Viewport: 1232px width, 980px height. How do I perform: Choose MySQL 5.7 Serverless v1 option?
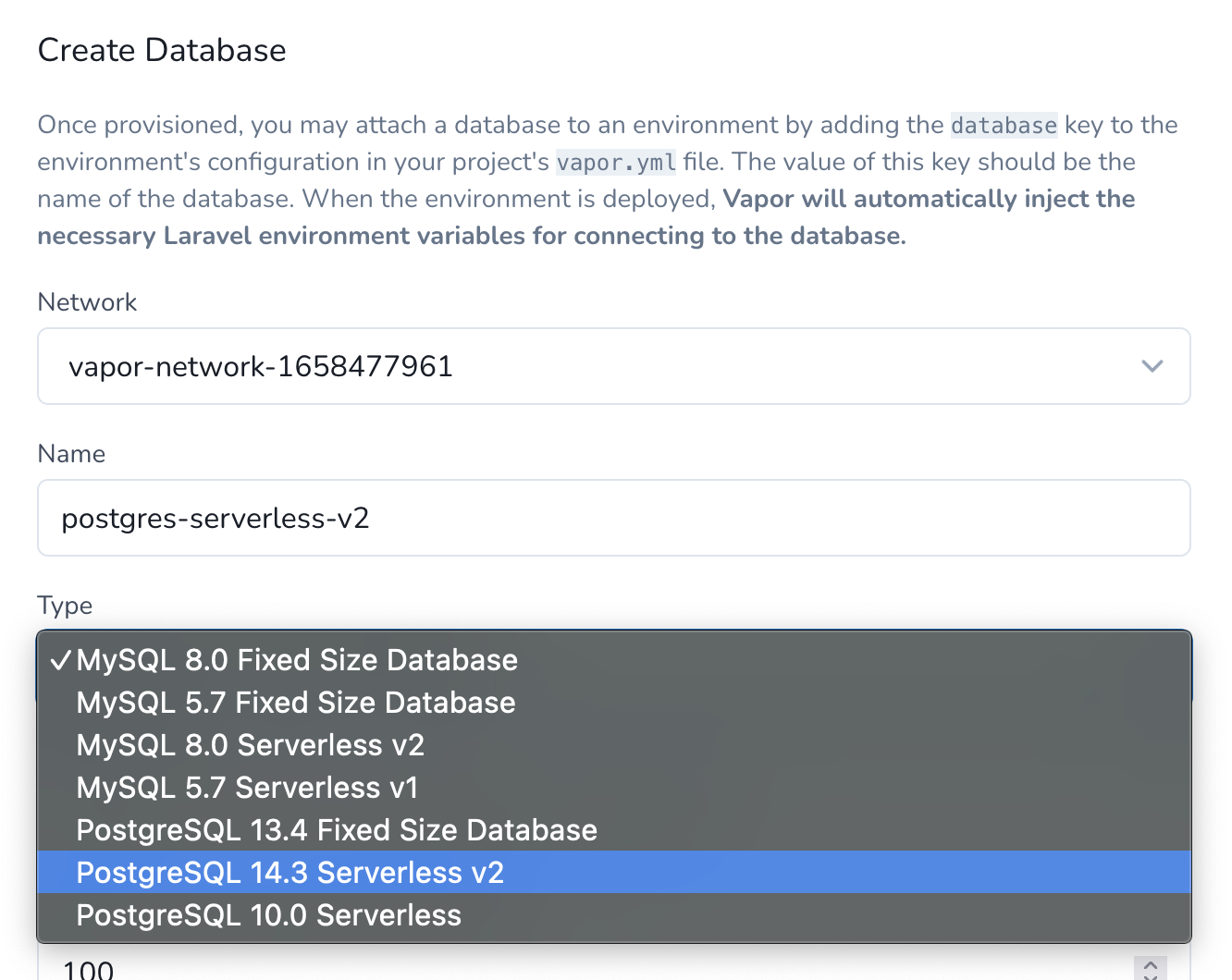pos(247,788)
